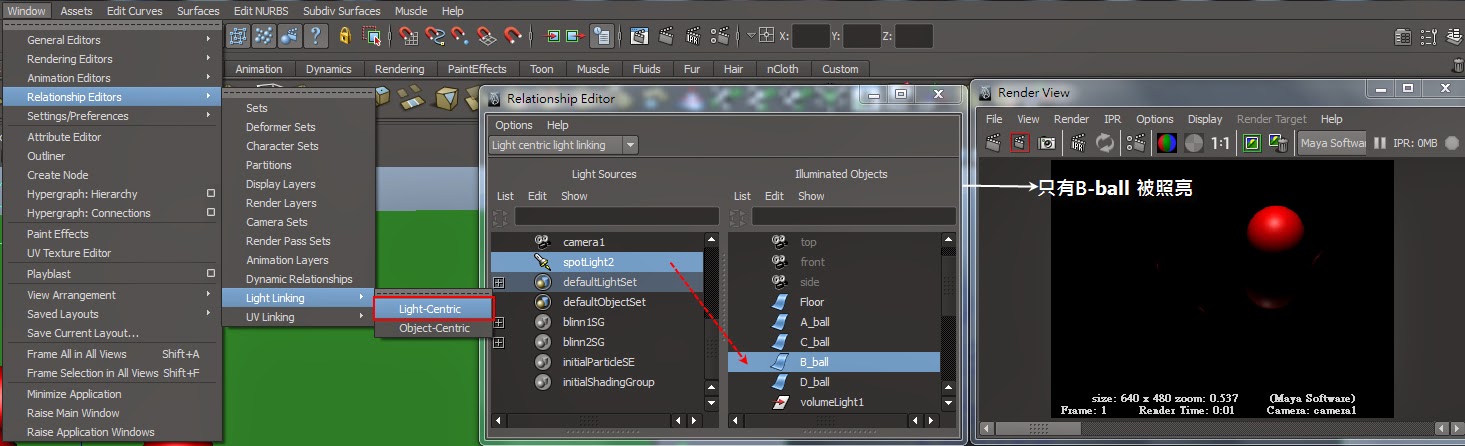Screen dimensions: 1465x446
Task: Open UV Linking submenu
Action: click(x=297, y=317)
